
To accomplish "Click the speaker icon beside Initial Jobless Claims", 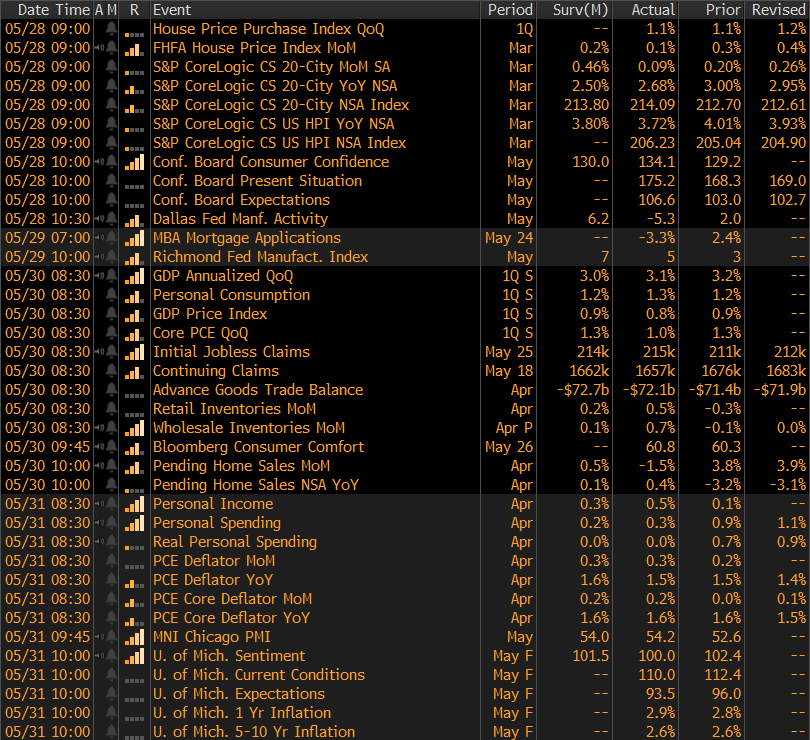I will [98, 352].
